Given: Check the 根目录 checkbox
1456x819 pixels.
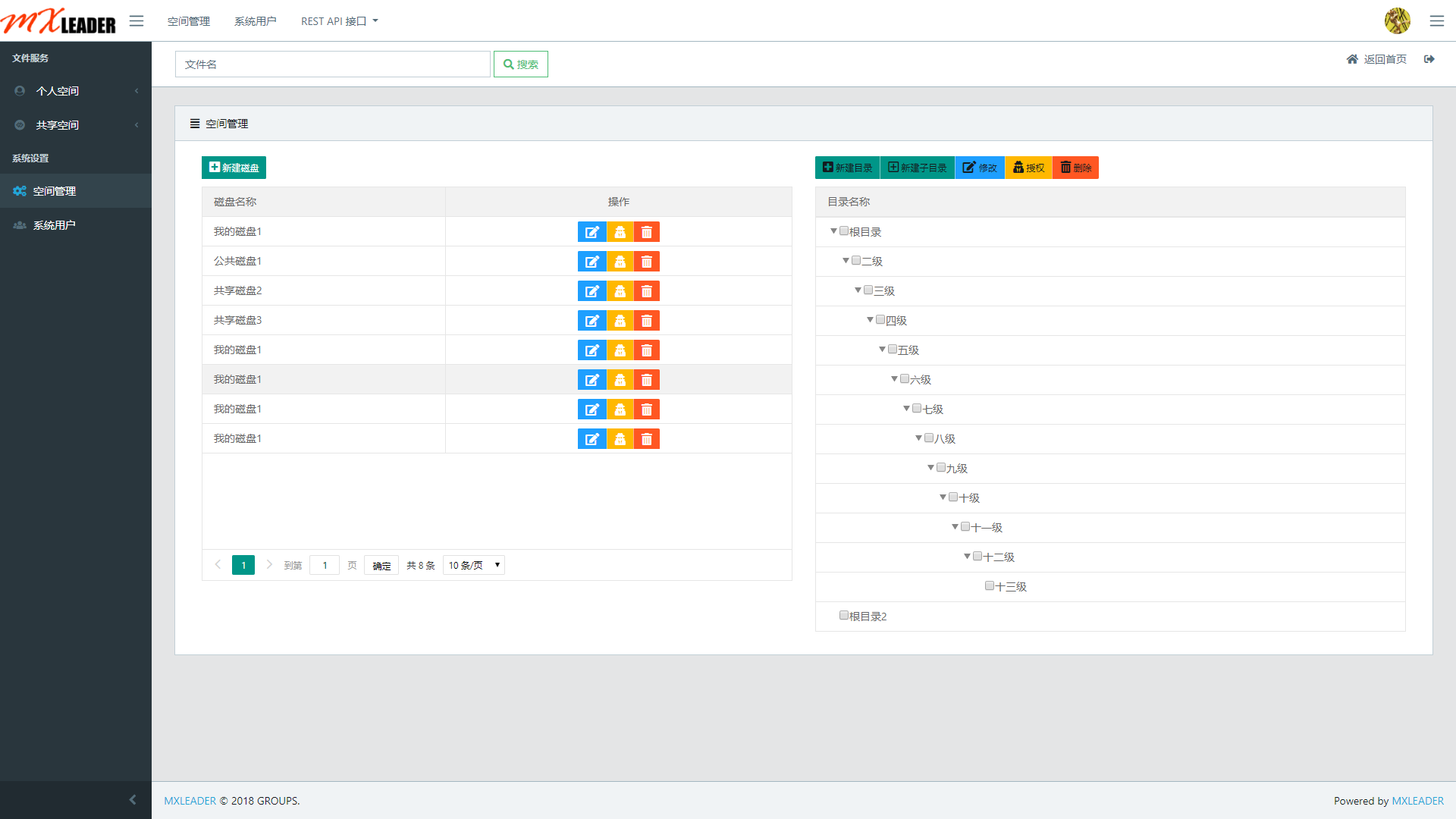Looking at the screenshot, I should coord(844,231).
